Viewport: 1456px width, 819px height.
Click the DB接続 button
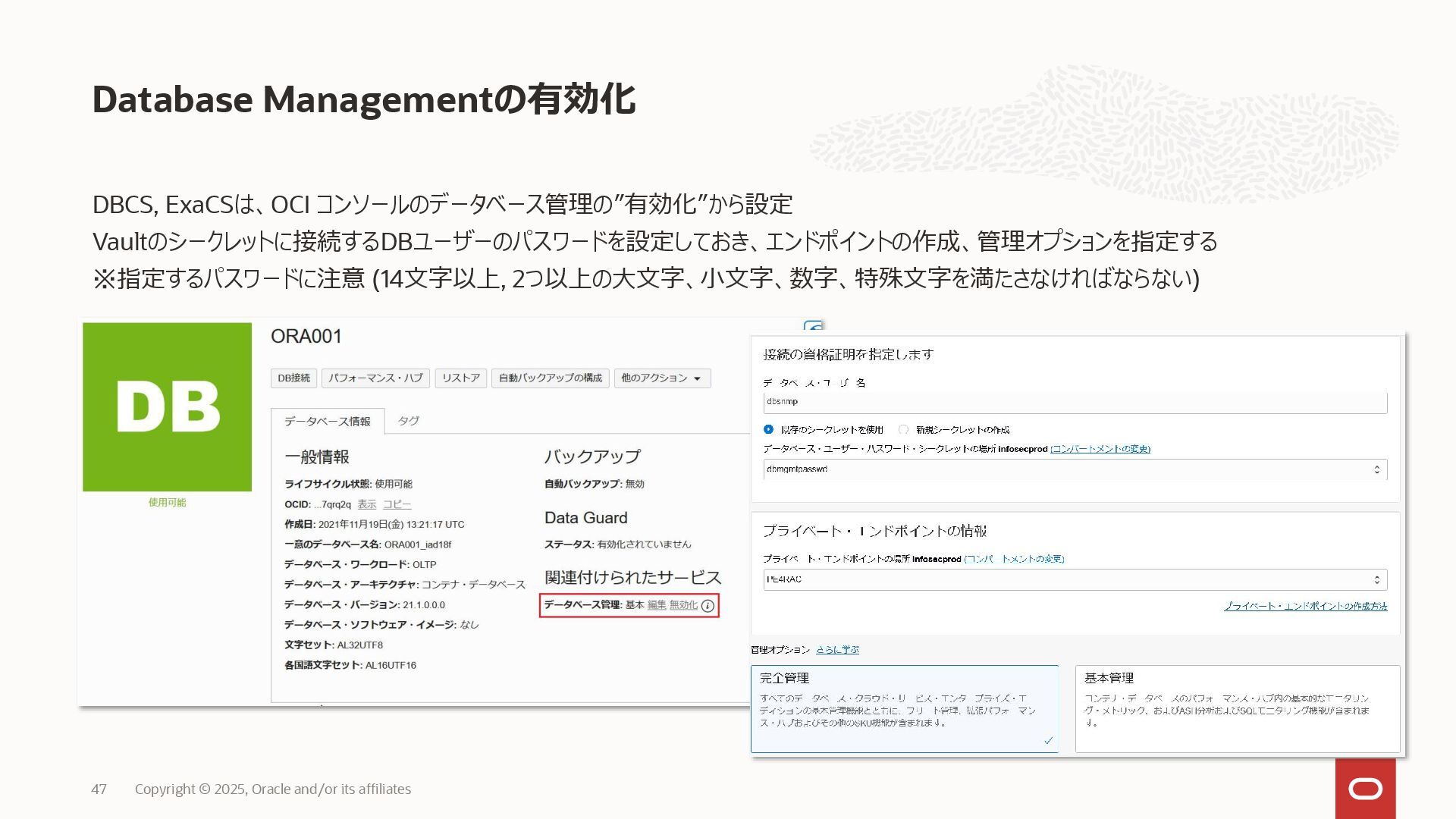pos(293,378)
